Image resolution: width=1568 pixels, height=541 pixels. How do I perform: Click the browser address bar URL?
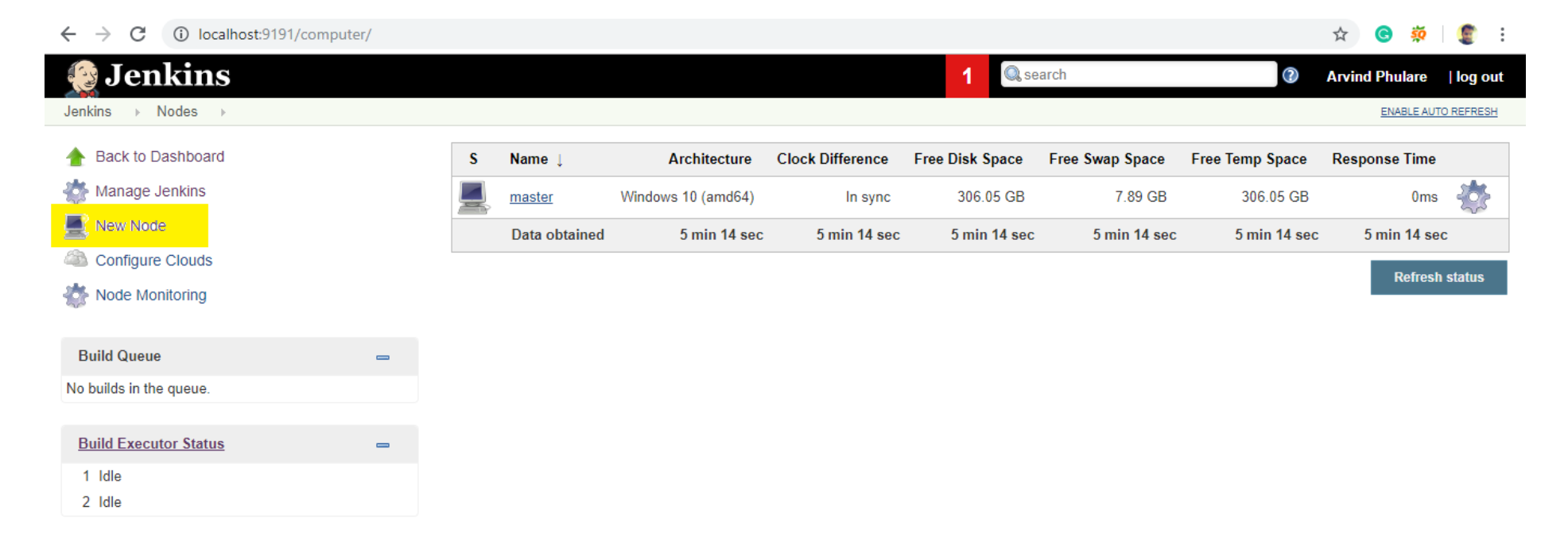285,34
